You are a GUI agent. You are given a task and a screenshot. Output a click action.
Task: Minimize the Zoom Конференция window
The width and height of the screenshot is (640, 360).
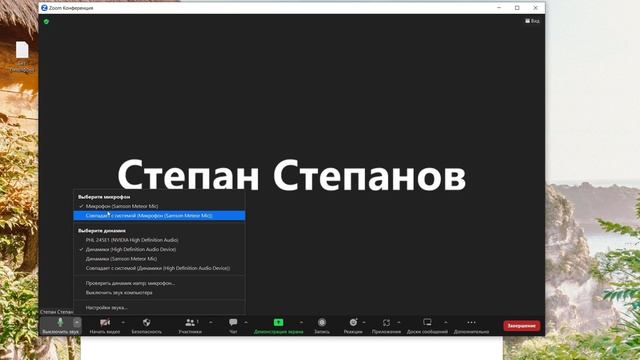coord(499,8)
